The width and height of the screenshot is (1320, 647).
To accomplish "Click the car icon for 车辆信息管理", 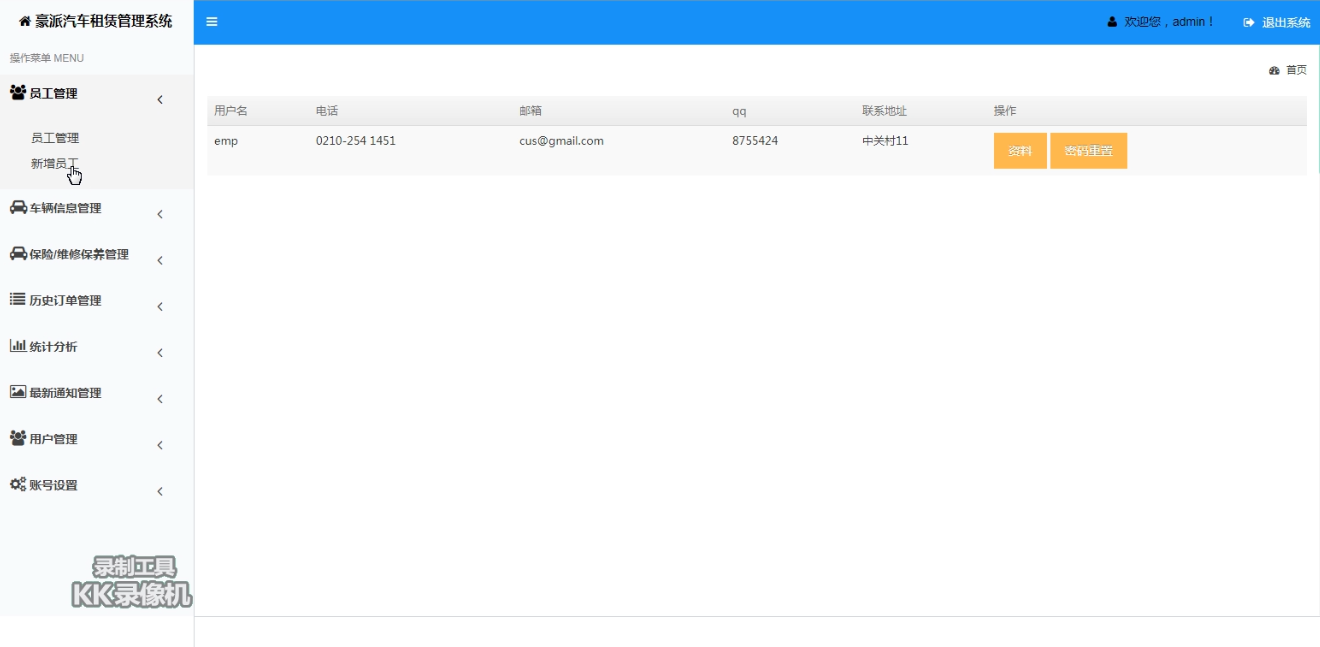I will click(x=18, y=207).
